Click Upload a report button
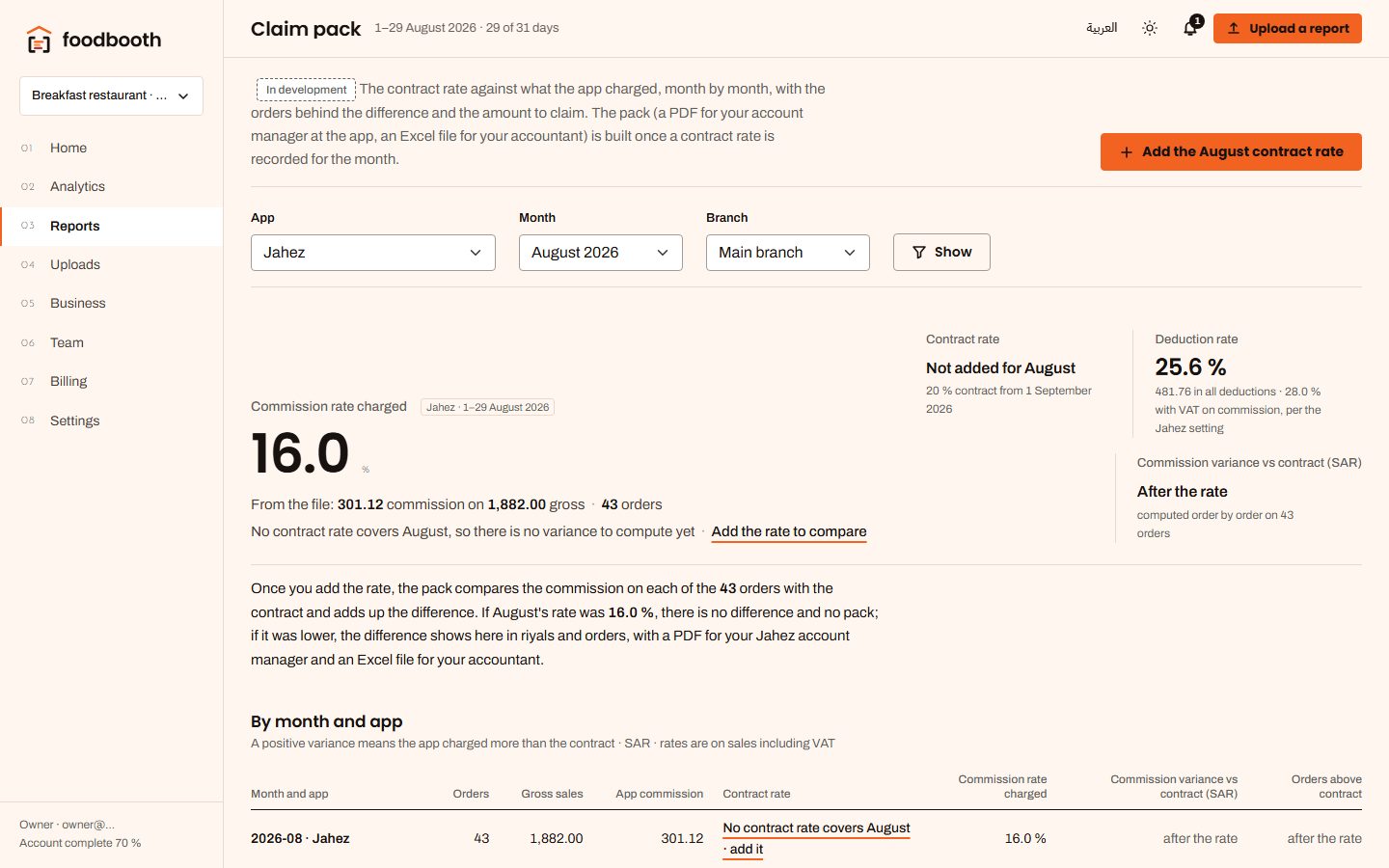Viewport: 1389px width, 868px height. pos(1288,28)
